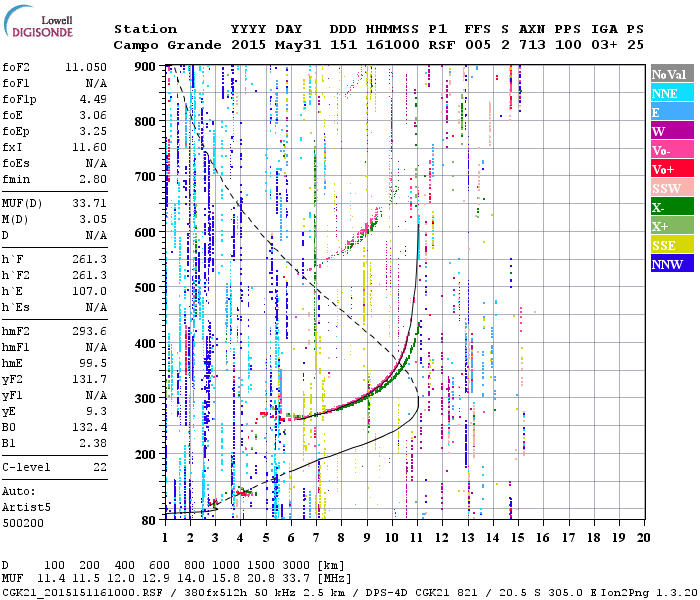Viewport: 700px width, 600px height.
Task: Select the E blue legend swatch
Action: tap(672, 112)
